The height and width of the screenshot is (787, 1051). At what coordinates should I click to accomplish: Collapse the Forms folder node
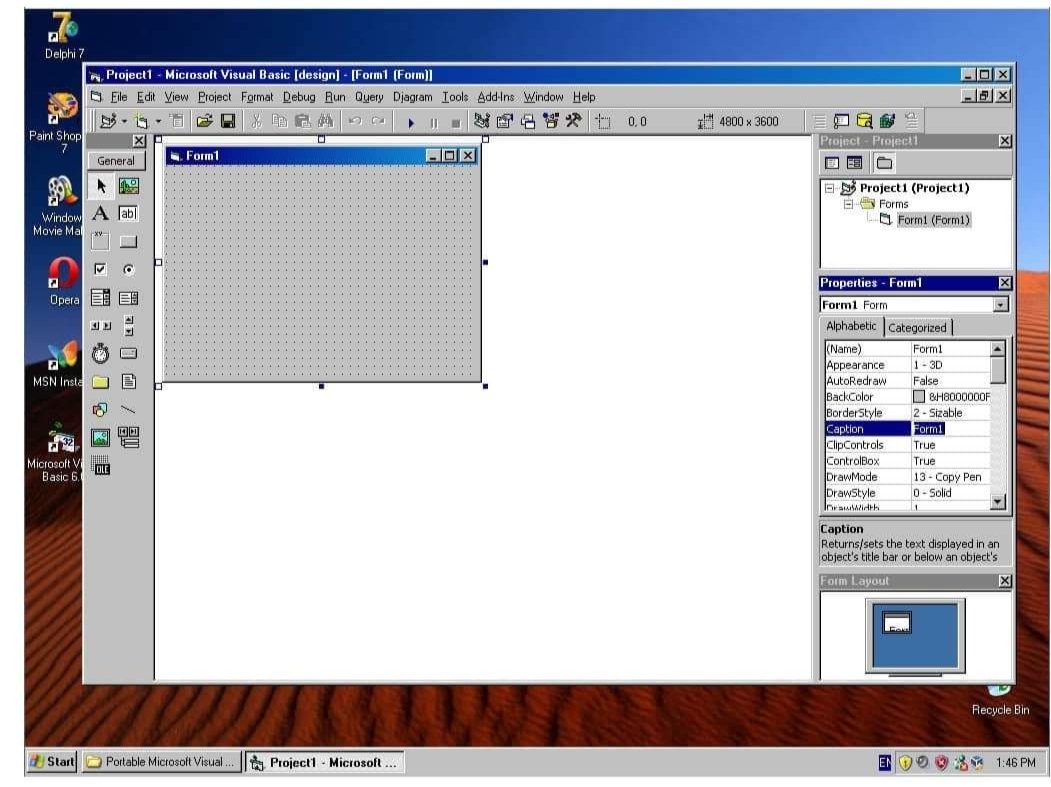848,204
